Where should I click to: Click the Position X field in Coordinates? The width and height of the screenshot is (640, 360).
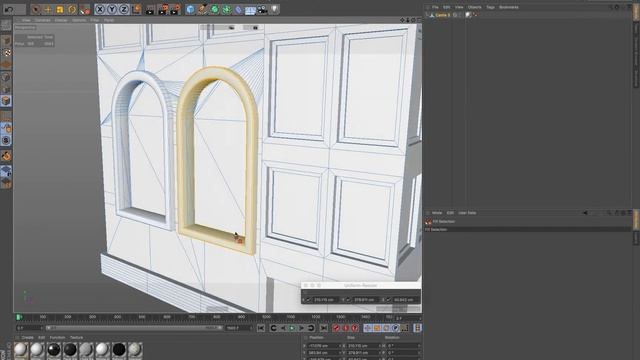(324, 346)
